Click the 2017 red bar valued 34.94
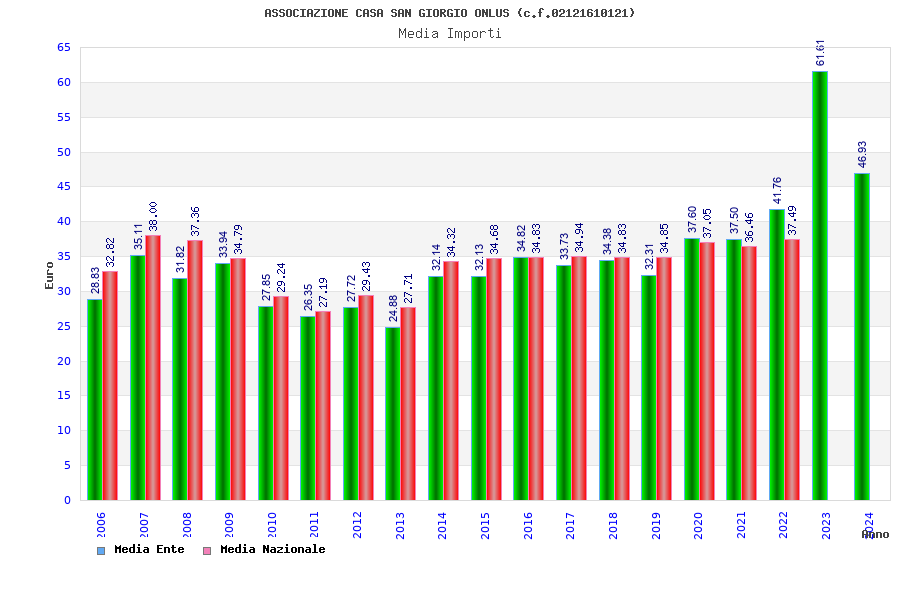 point(579,378)
